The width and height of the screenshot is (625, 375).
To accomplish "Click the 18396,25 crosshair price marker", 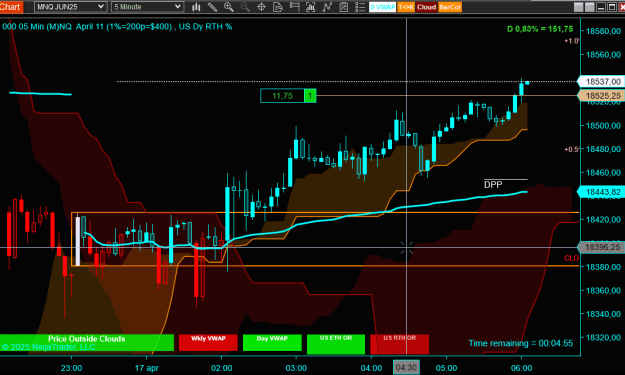I will [602, 247].
